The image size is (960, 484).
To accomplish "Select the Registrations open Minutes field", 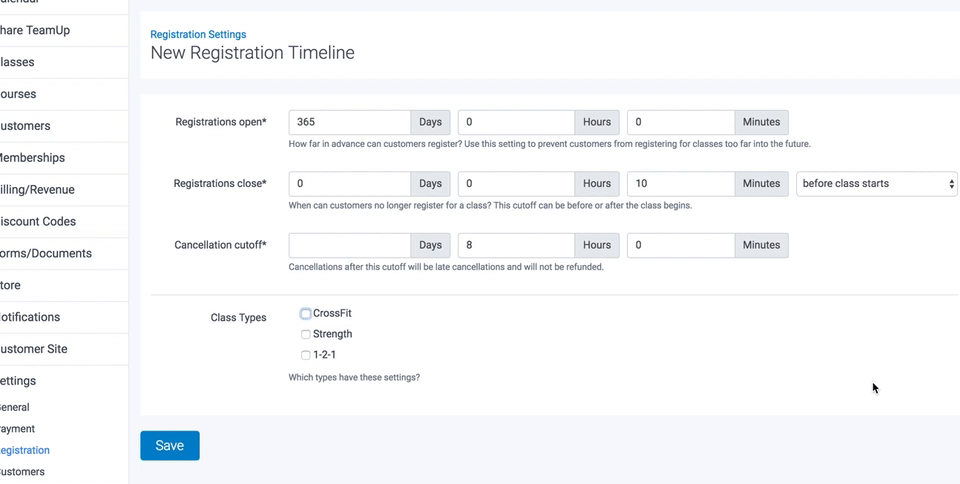I will pos(681,123).
